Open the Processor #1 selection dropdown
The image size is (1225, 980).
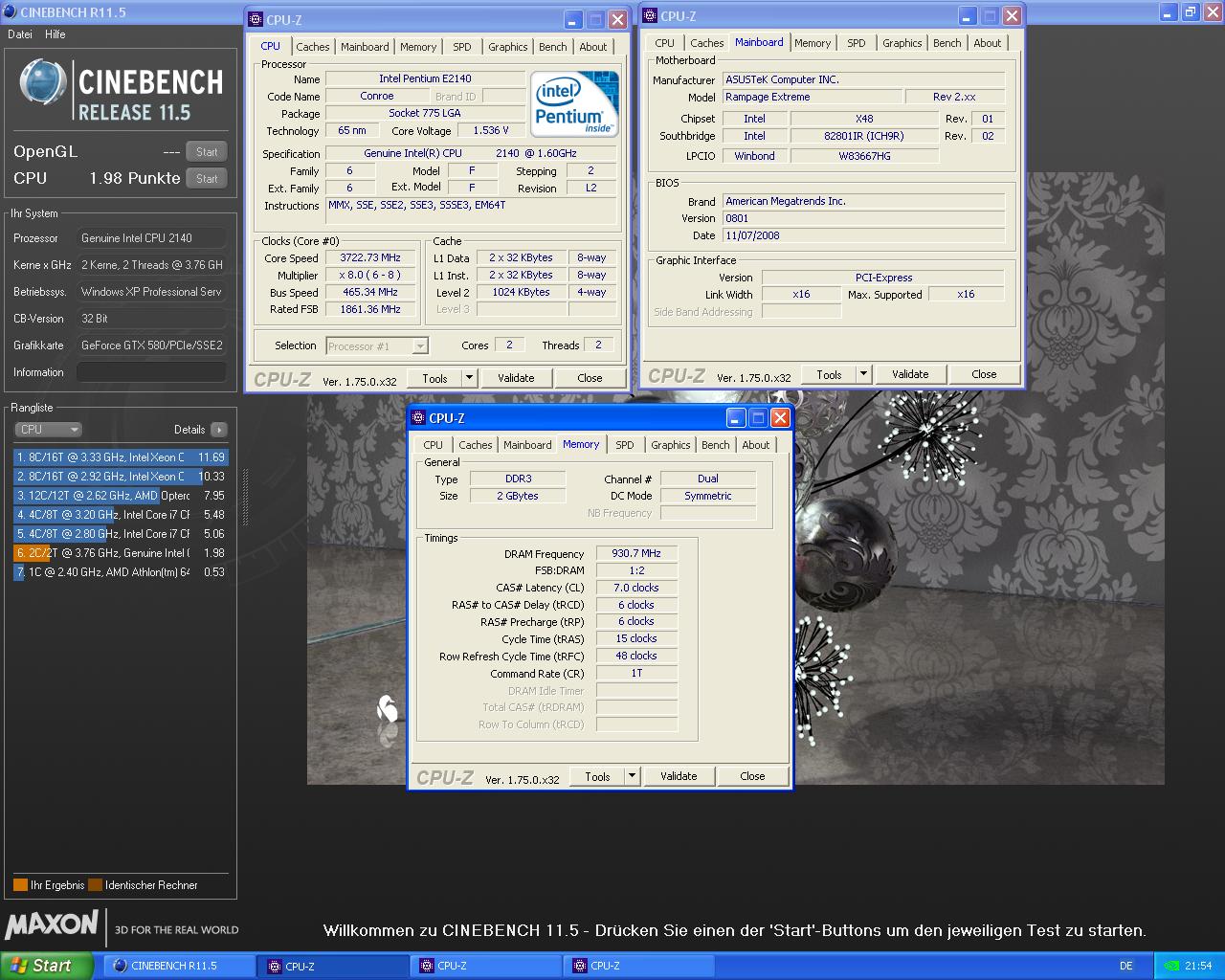point(377,346)
